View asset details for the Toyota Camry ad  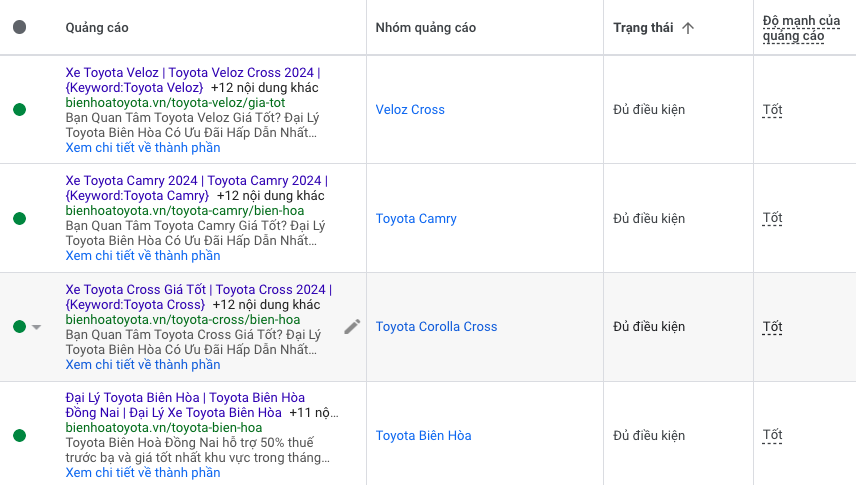[143, 256]
